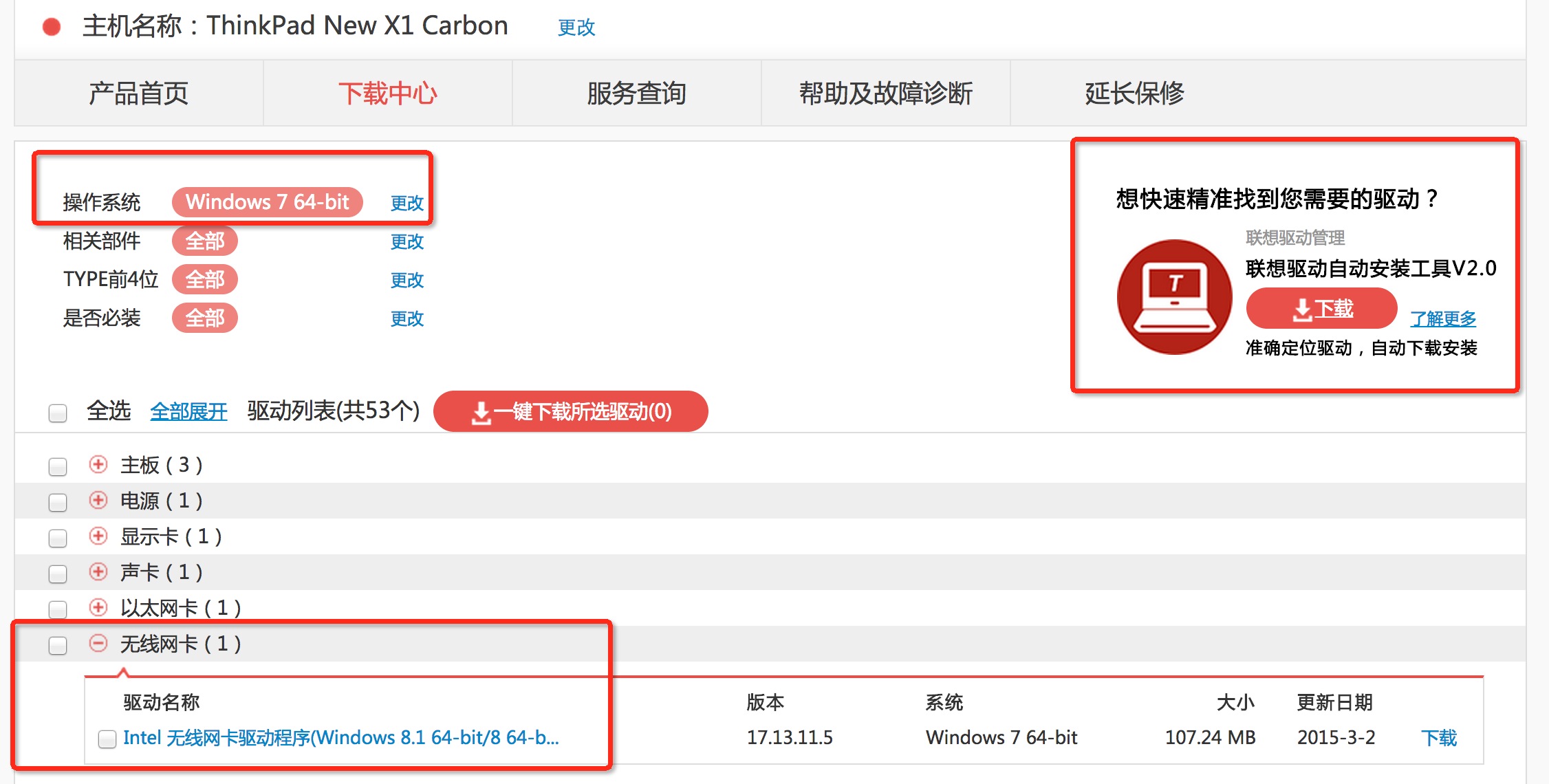Screen dimensions: 1549x784
Task: Click 下载 in the Intel driver row
Action: 1439,738
